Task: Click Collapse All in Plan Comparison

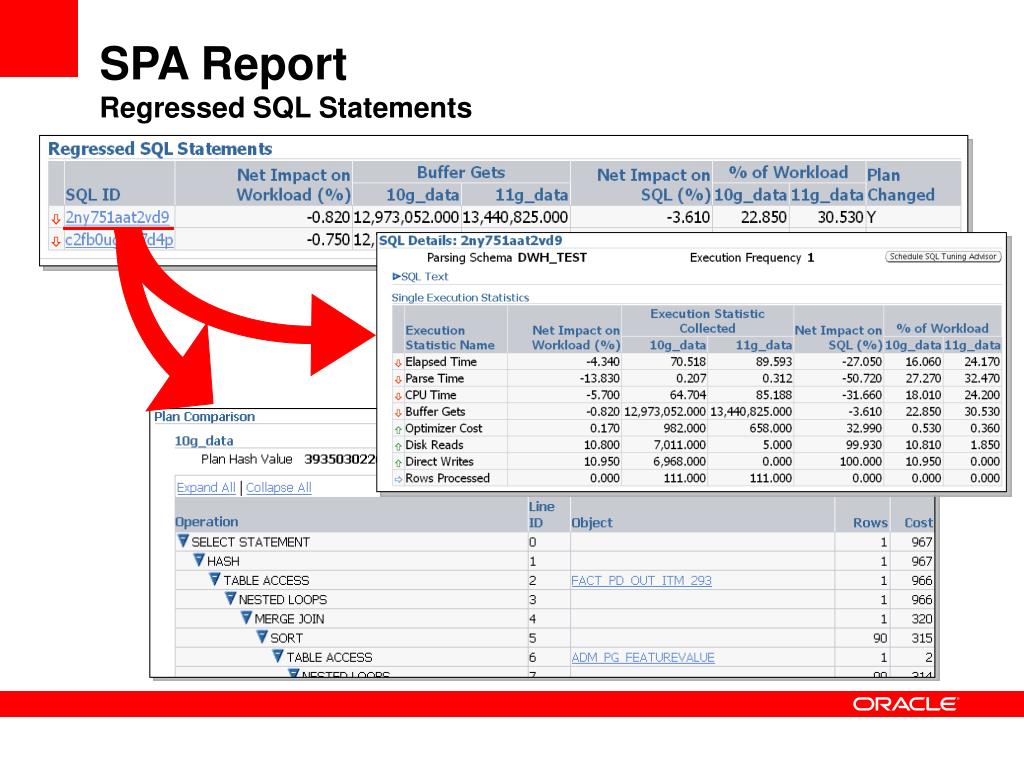Action: [279, 487]
